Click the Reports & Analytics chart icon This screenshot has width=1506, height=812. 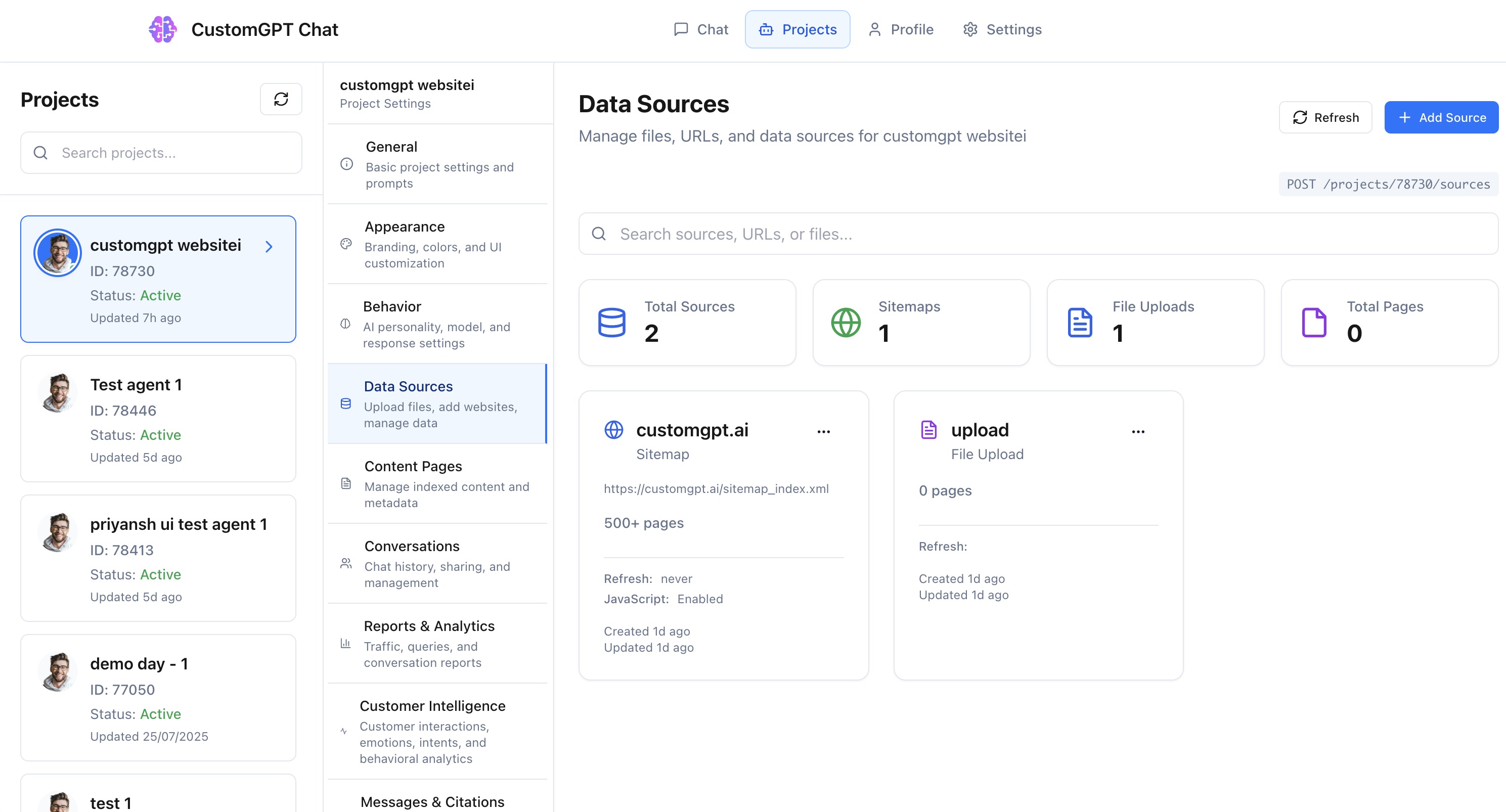click(x=345, y=643)
